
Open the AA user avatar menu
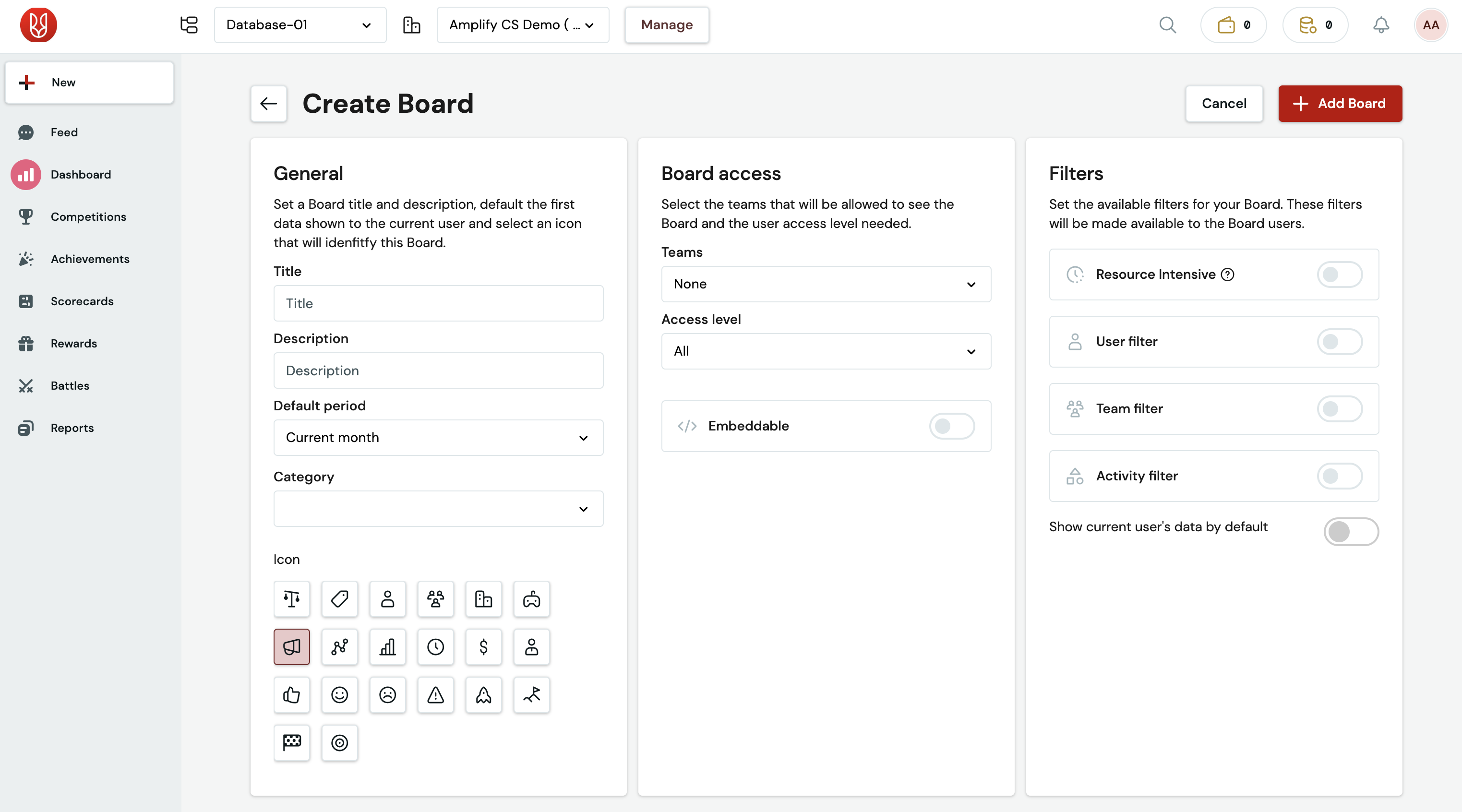[x=1431, y=25]
